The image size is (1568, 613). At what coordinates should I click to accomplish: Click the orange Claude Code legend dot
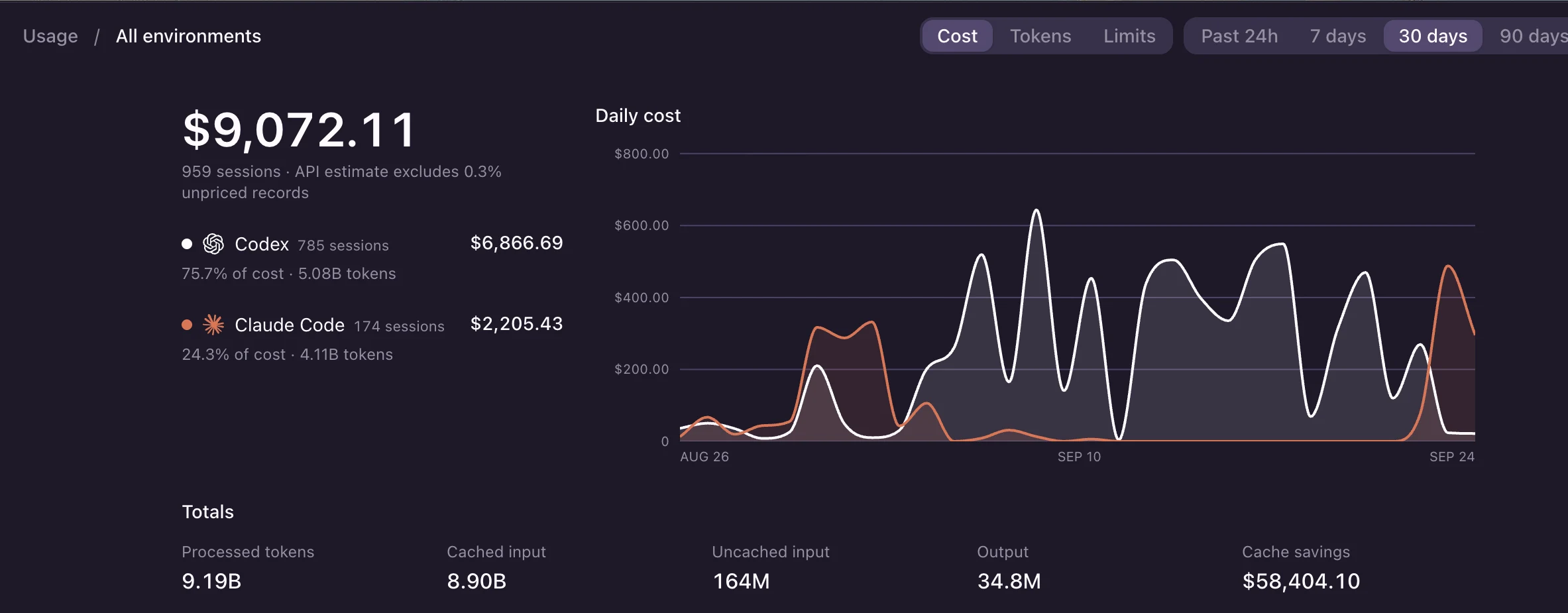click(x=187, y=325)
